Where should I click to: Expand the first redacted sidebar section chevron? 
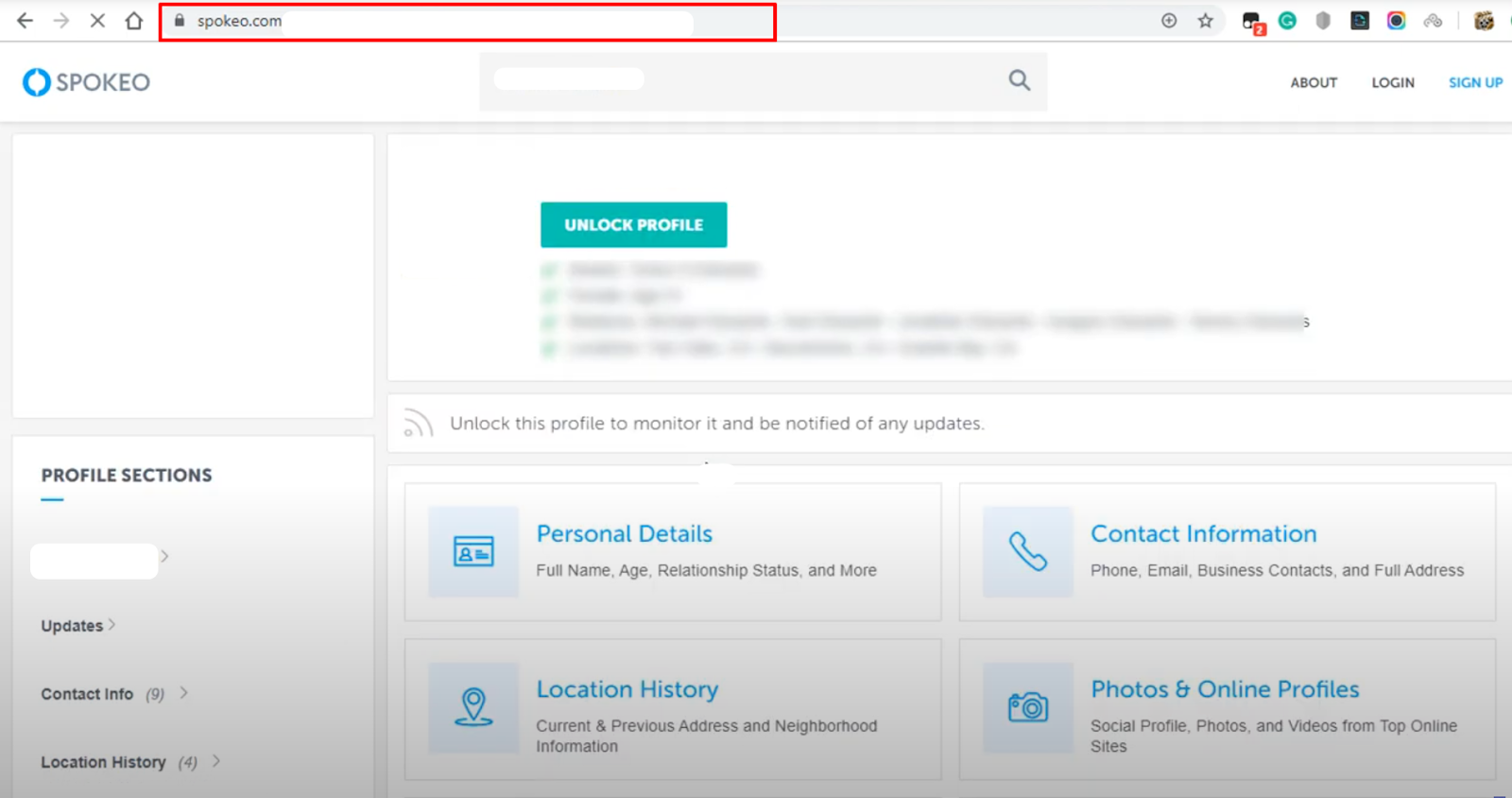click(x=164, y=556)
